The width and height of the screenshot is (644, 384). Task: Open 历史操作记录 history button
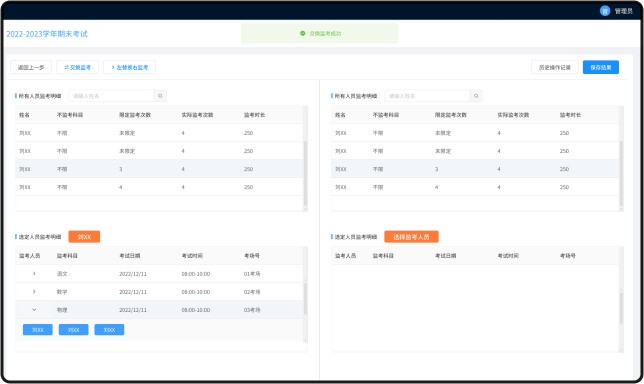[x=554, y=67]
